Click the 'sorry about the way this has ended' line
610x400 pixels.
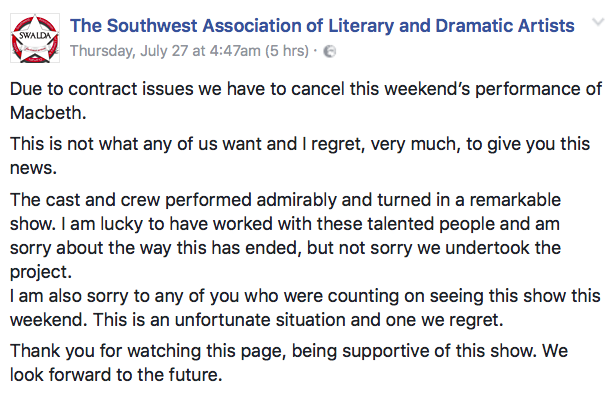(x=285, y=248)
